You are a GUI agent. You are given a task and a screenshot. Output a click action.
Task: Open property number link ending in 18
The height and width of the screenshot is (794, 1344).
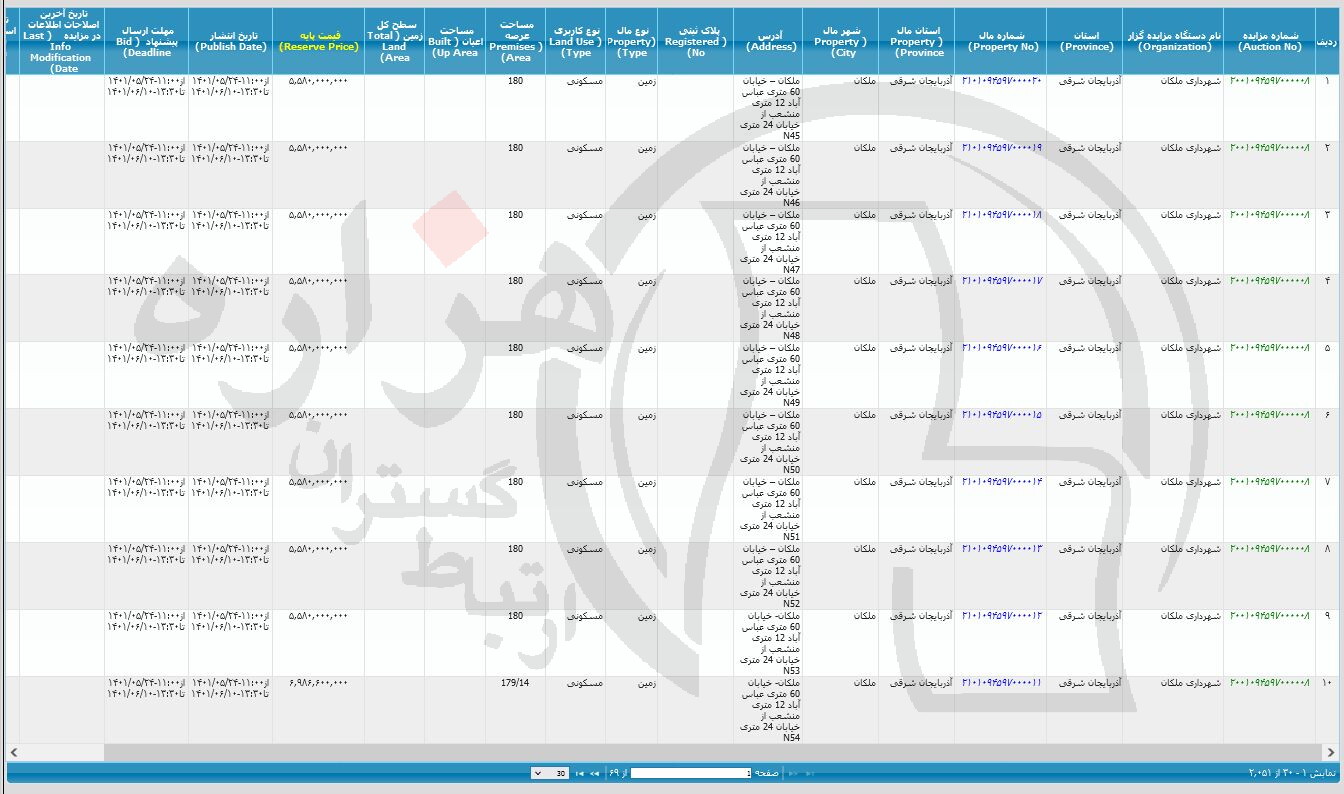click(x=1001, y=215)
